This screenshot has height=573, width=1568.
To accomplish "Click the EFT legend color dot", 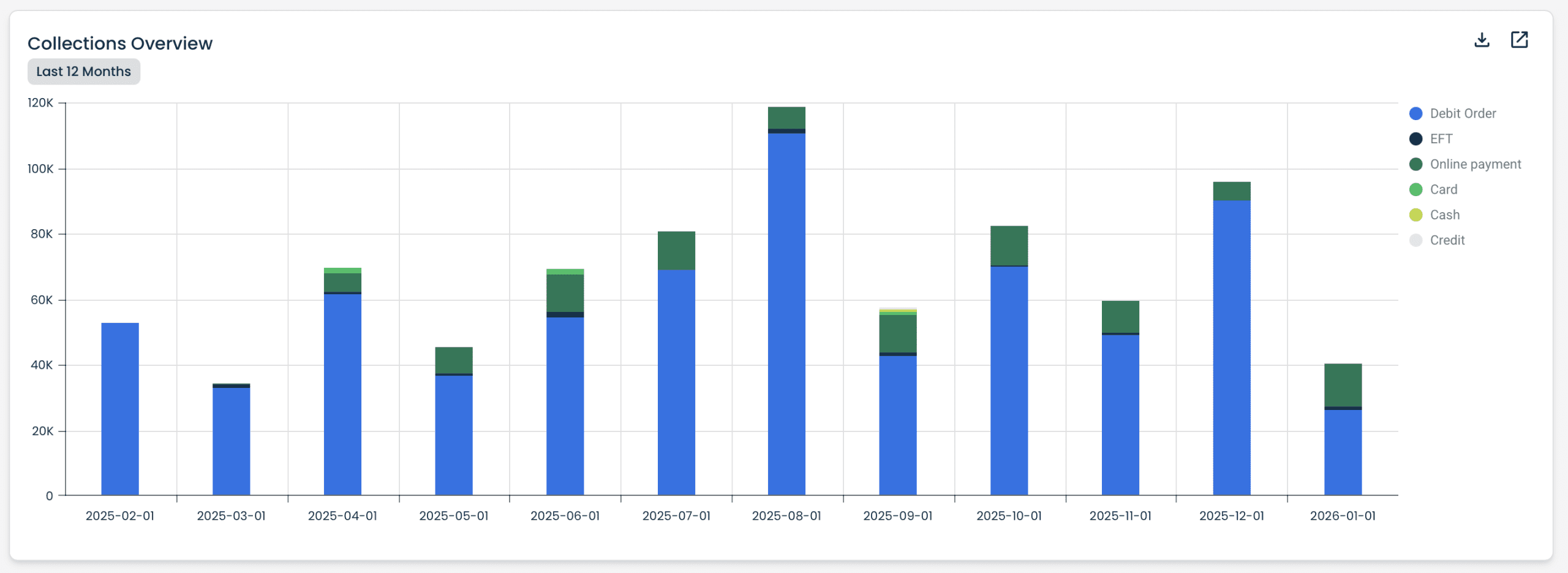I will 1415,139.
